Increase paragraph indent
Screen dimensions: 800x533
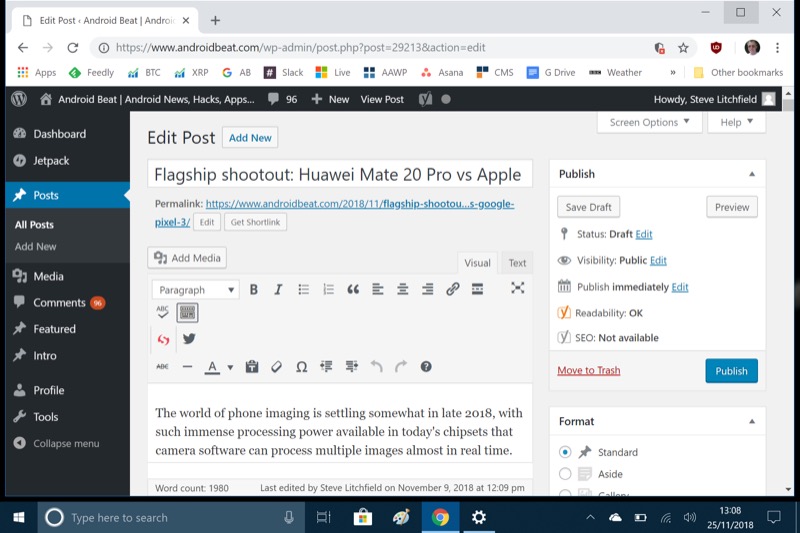coord(352,366)
